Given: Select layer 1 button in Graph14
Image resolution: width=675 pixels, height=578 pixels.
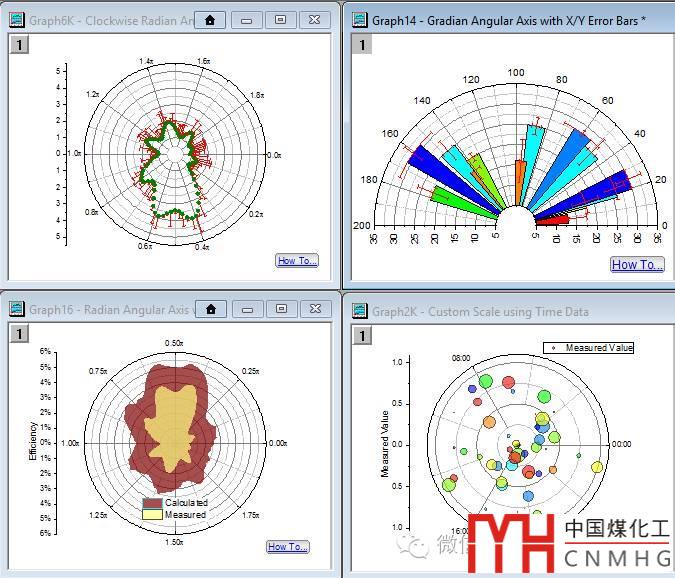Looking at the screenshot, I should tap(362, 45).
